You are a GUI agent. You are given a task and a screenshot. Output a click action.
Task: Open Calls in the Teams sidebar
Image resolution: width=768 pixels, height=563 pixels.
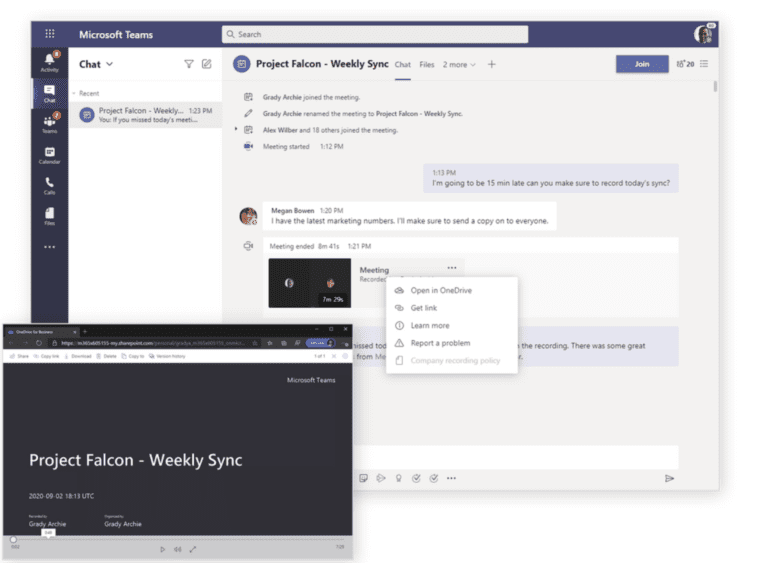(49, 186)
